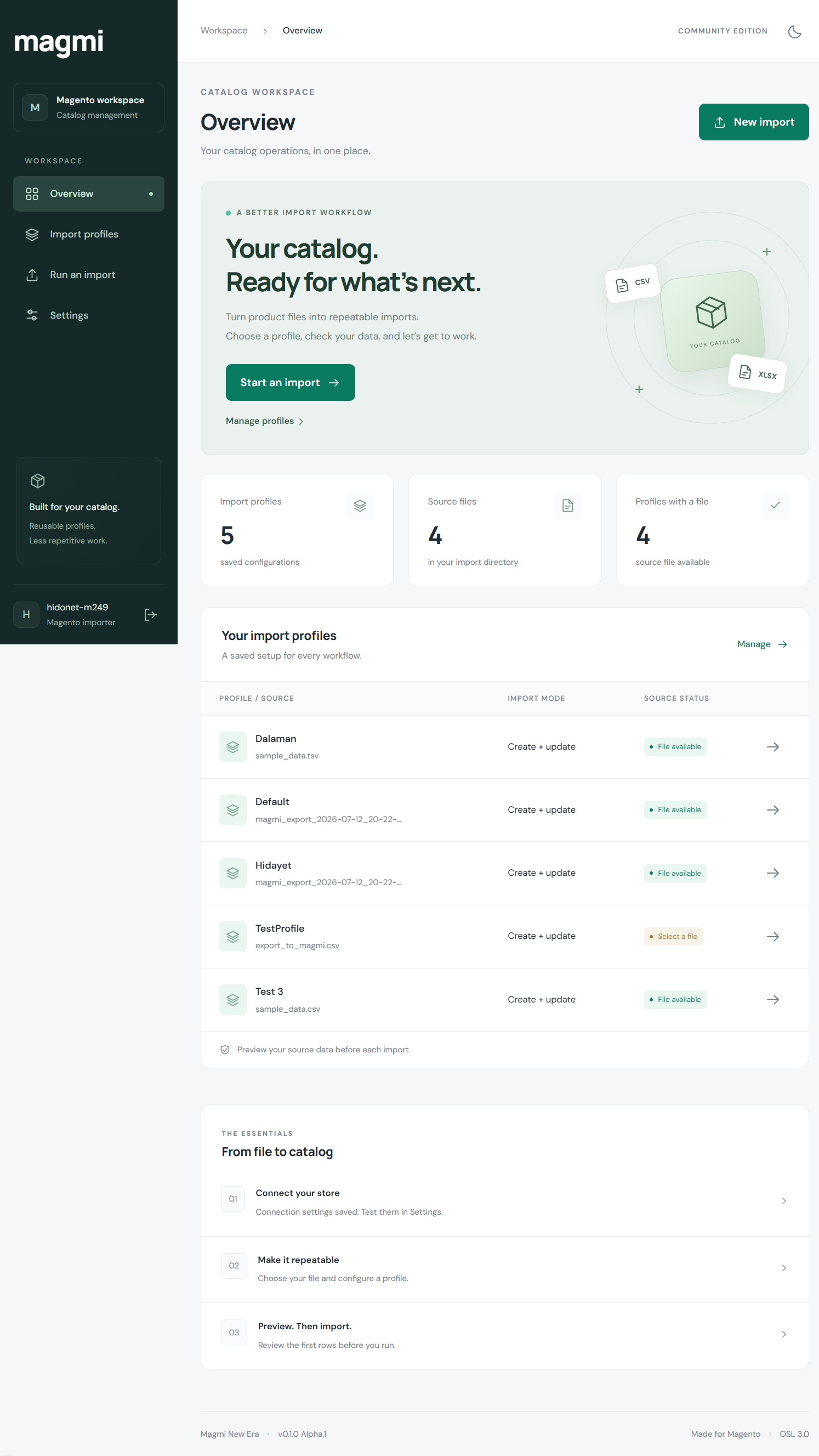Open the Dalaman profile row arrow
819x1456 pixels.
coord(773,747)
